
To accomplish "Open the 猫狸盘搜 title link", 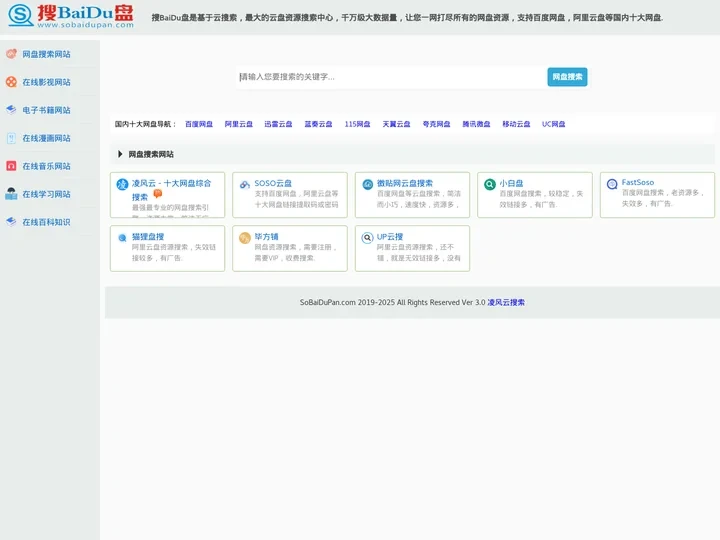I will tap(148, 236).
